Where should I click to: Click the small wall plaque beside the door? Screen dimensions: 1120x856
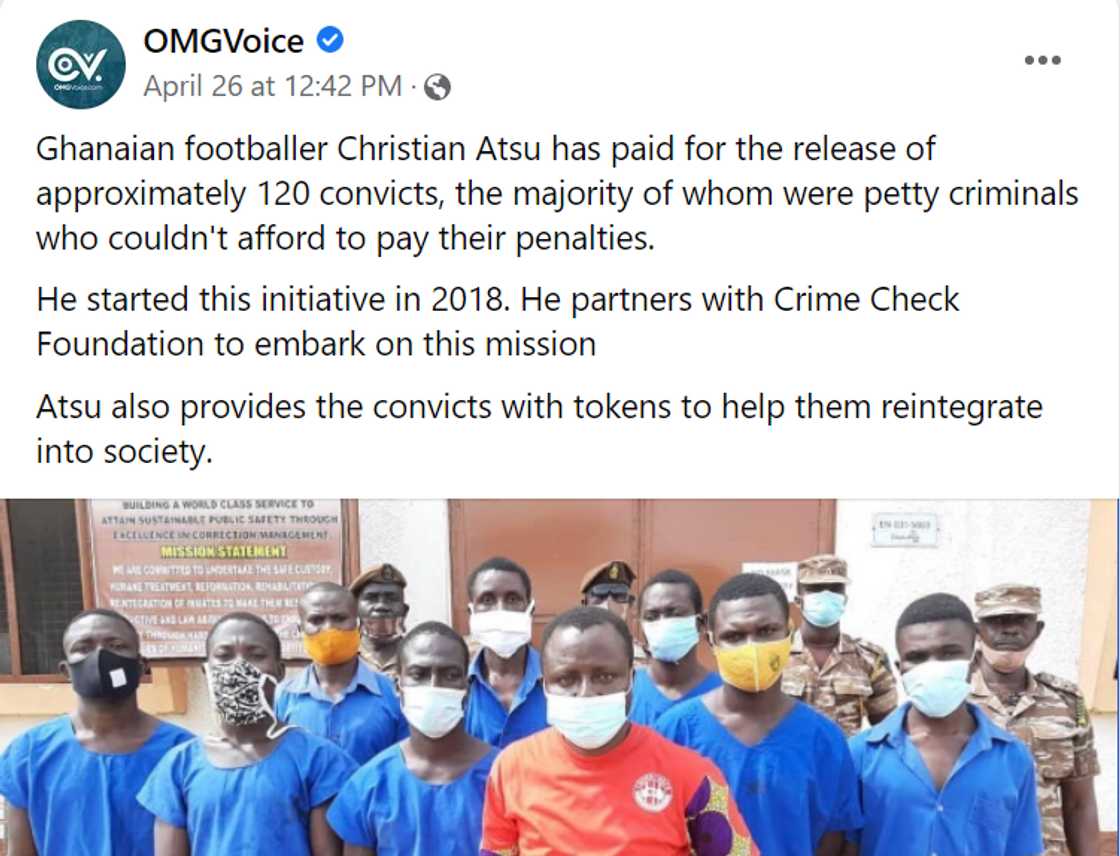[904, 531]
